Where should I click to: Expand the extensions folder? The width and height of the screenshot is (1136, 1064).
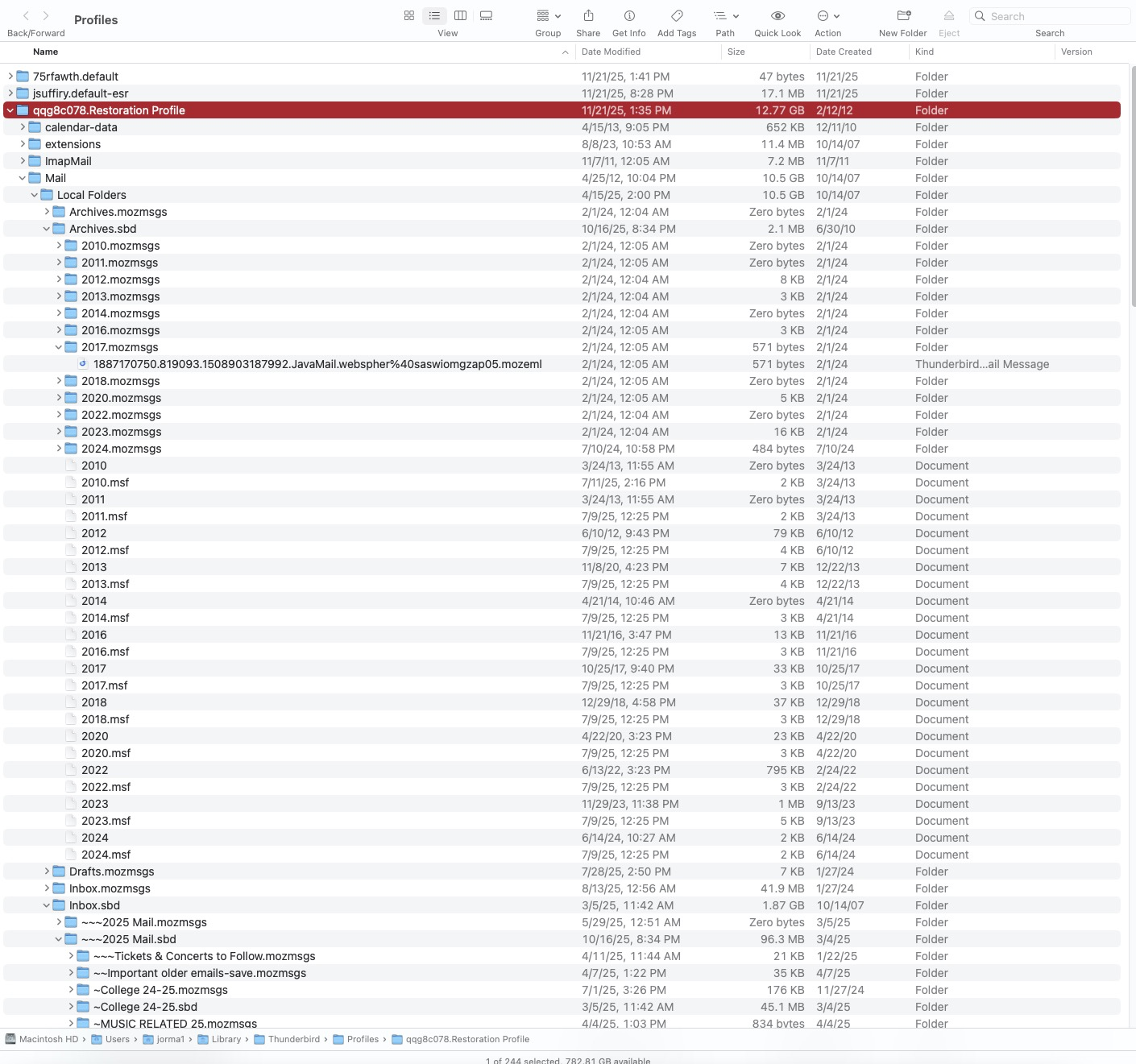[x=23, y=144]
